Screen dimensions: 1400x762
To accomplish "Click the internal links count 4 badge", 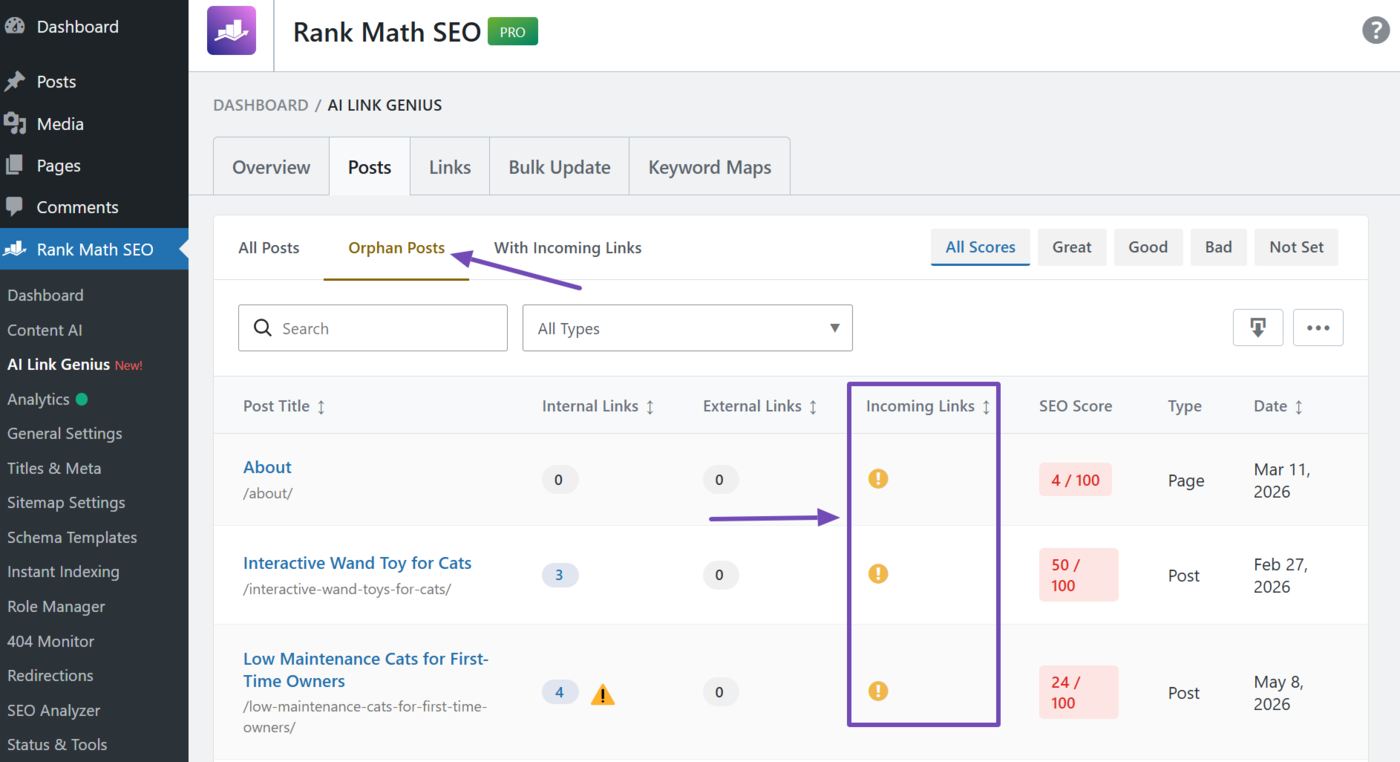I will tap(560, 692).
